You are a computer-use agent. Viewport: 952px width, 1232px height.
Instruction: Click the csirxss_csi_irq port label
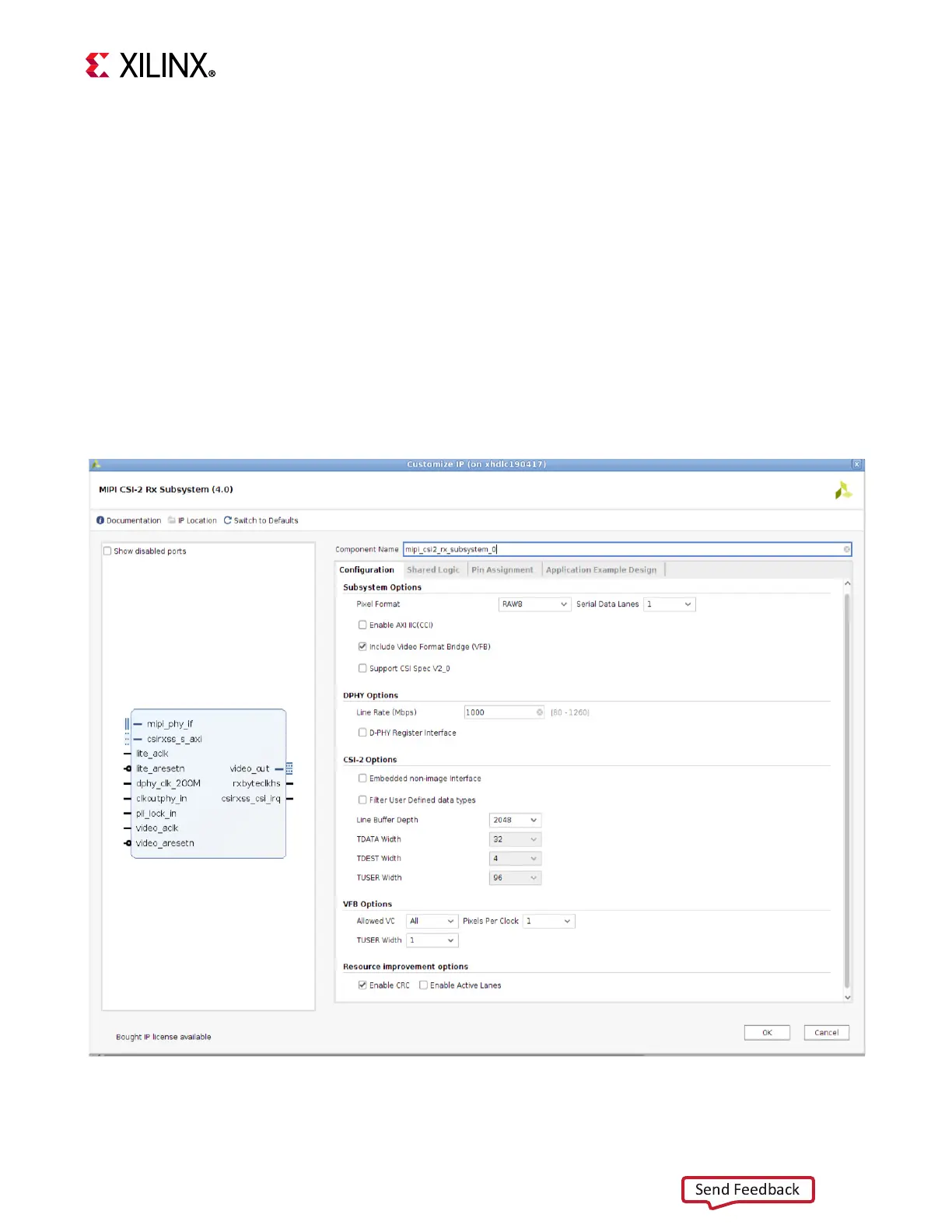(250, 799)
